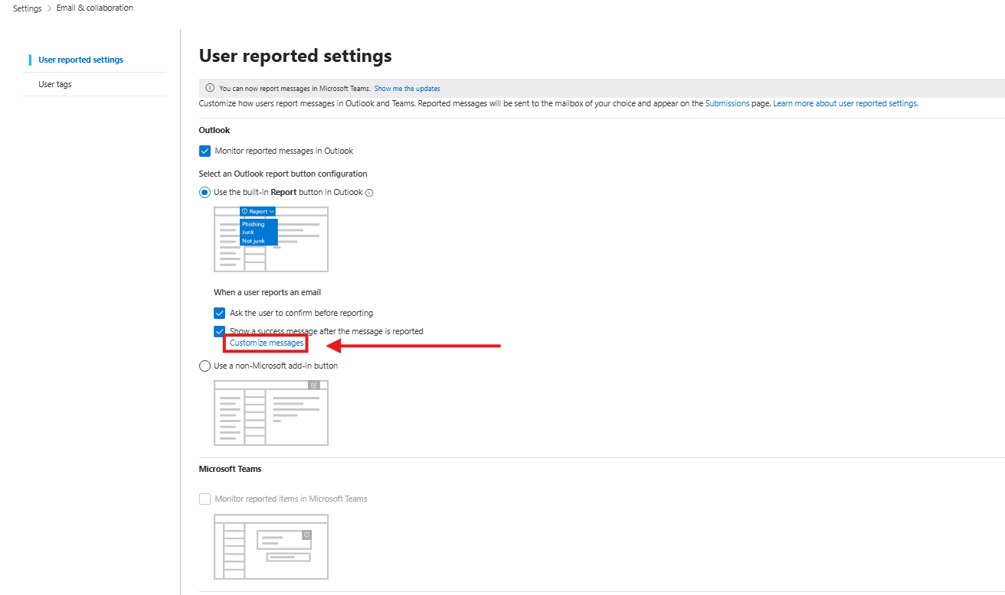Select Use a non-Microsoft add-in button radio
Viewport: 1005px width, 595px height.
(x=204, y=366)
